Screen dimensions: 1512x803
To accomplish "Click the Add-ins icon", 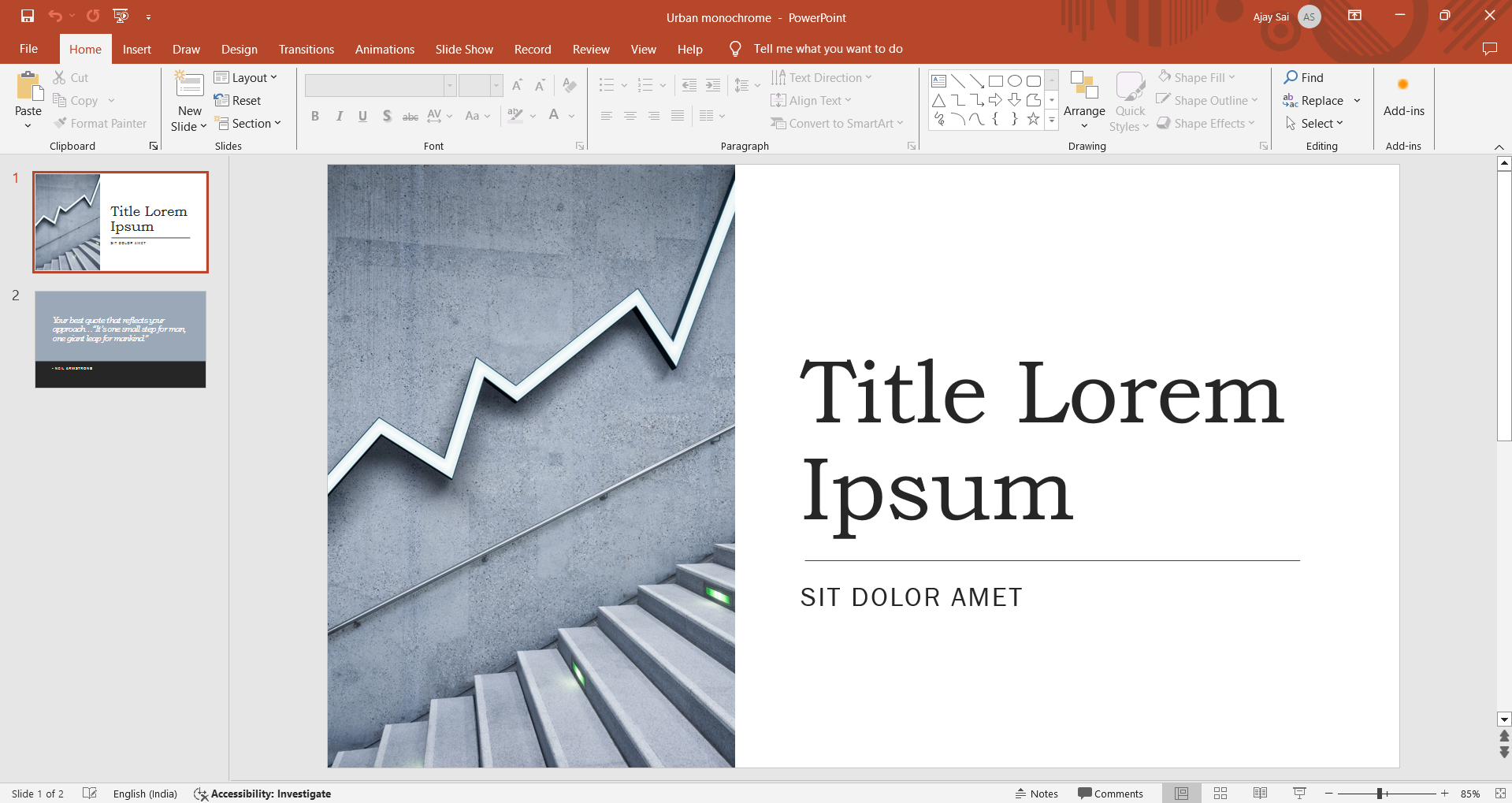I will (x=1403, y=84).
